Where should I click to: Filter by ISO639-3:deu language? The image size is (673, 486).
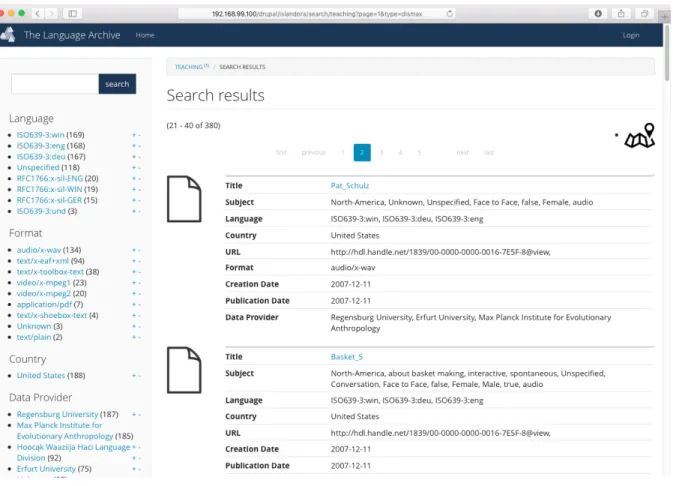pos(41,157)
